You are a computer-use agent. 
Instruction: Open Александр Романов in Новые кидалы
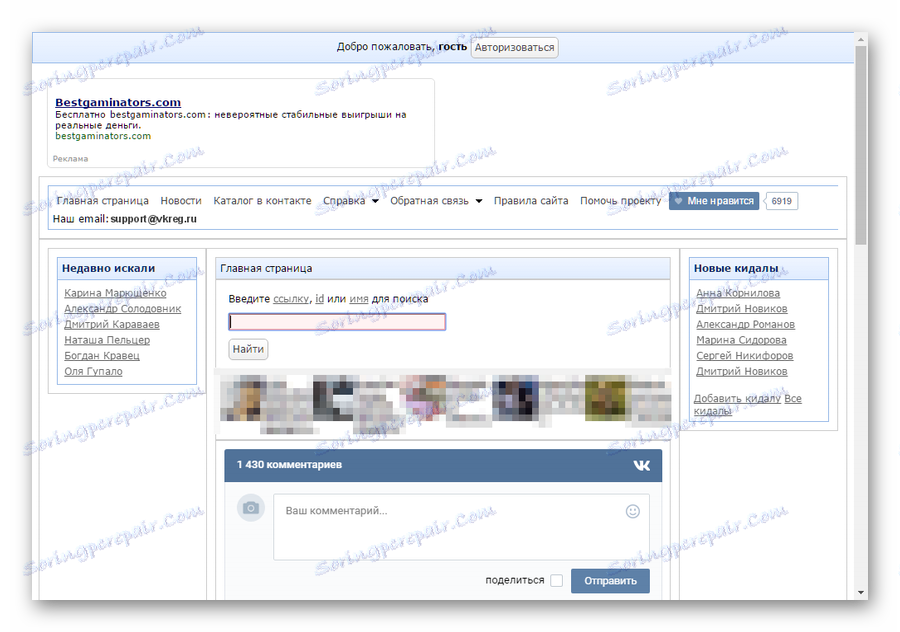tap(745, 324)
